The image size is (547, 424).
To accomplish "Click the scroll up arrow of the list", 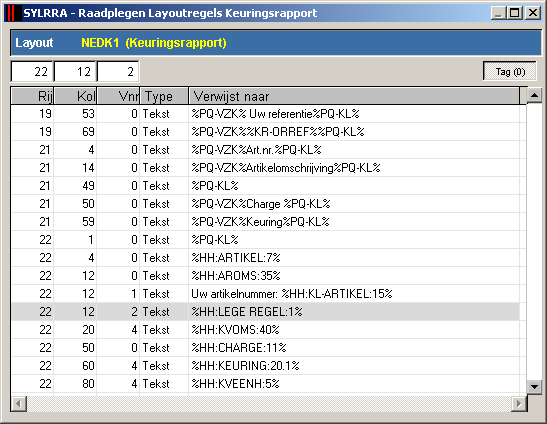I will pyautogui.click(x=534, y=95).
